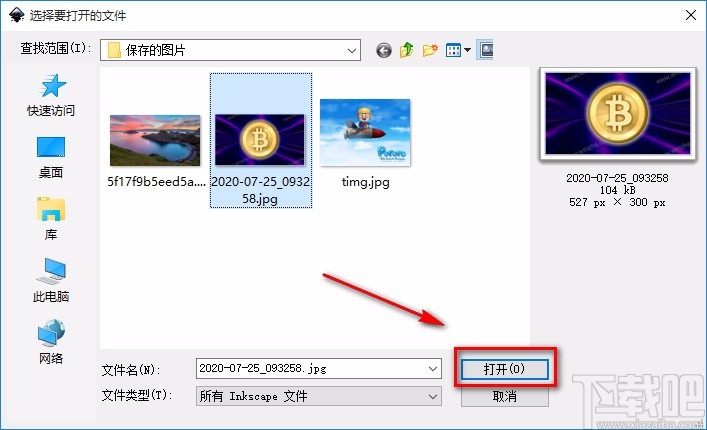Expand the file name history dropdown

click(x=432, y=369)
